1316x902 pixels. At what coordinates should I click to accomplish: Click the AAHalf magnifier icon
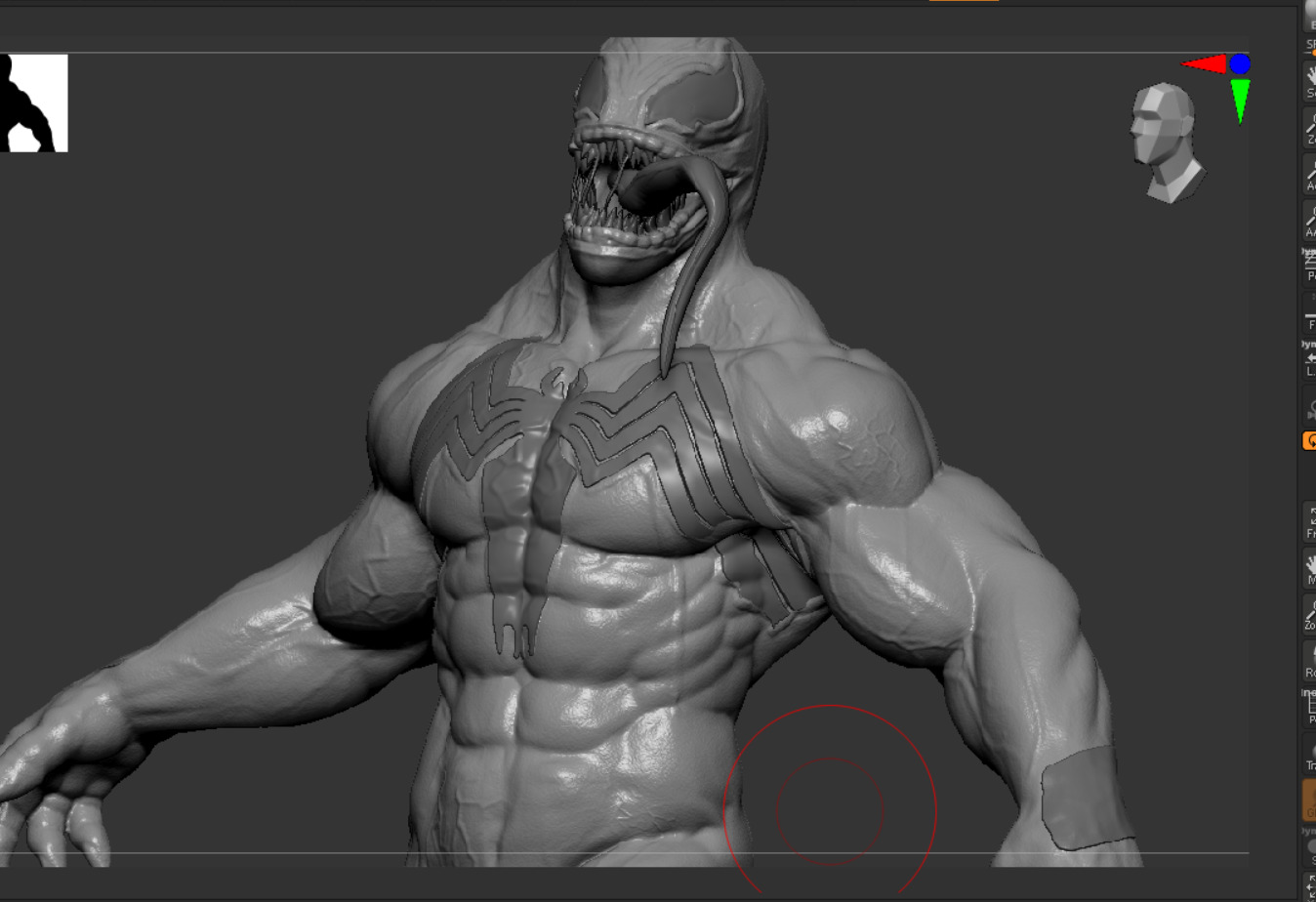pyautogui.click(x=1310, y=221)
